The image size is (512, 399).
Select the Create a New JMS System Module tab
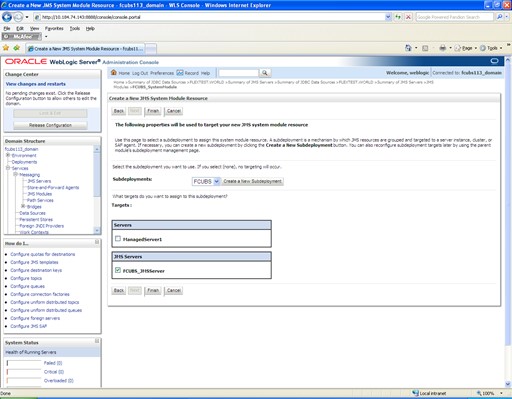coord(86,49)
